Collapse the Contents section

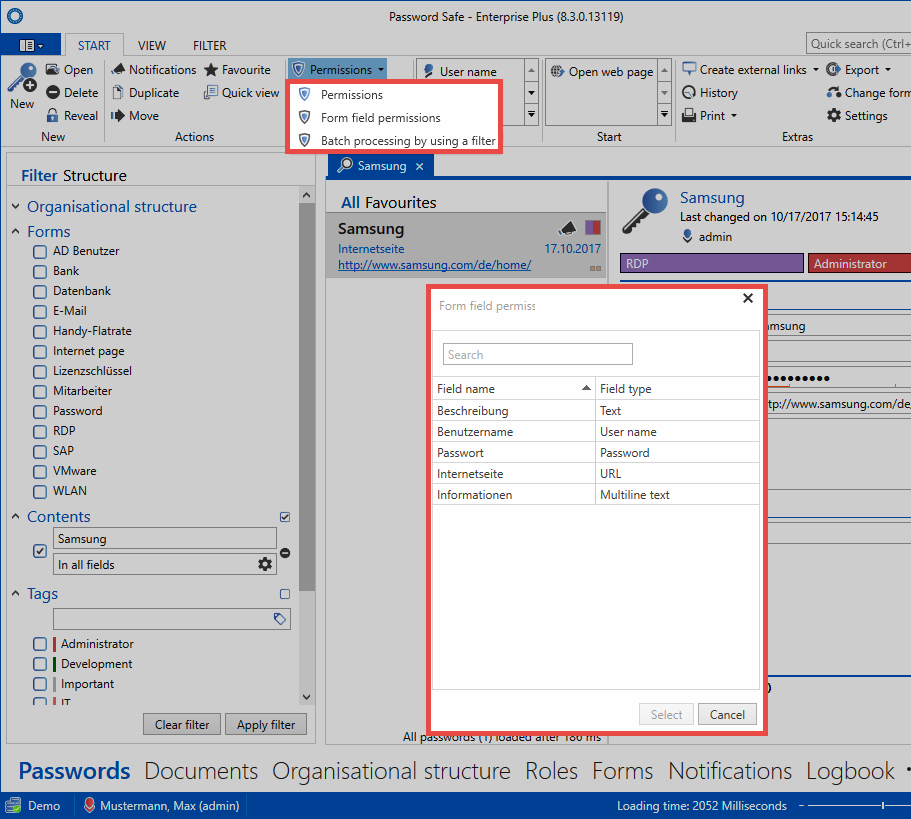(x=16, y=516)
